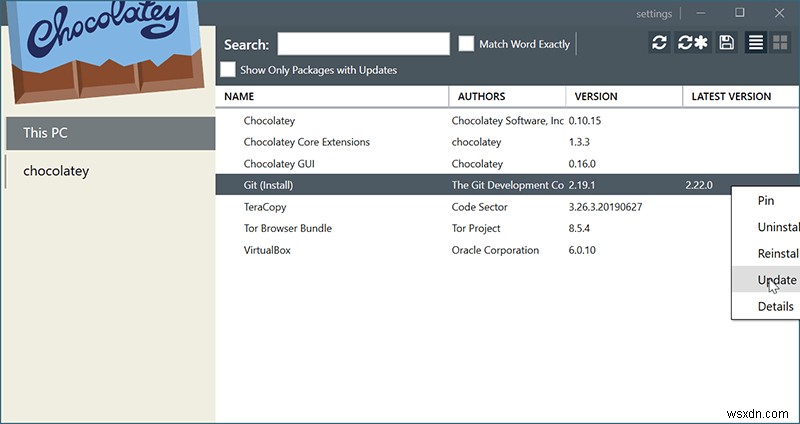Minimize the Chocolatey GUI window
Screen dimensions: 800x424
pyautogui.click(x=701, y=13)
